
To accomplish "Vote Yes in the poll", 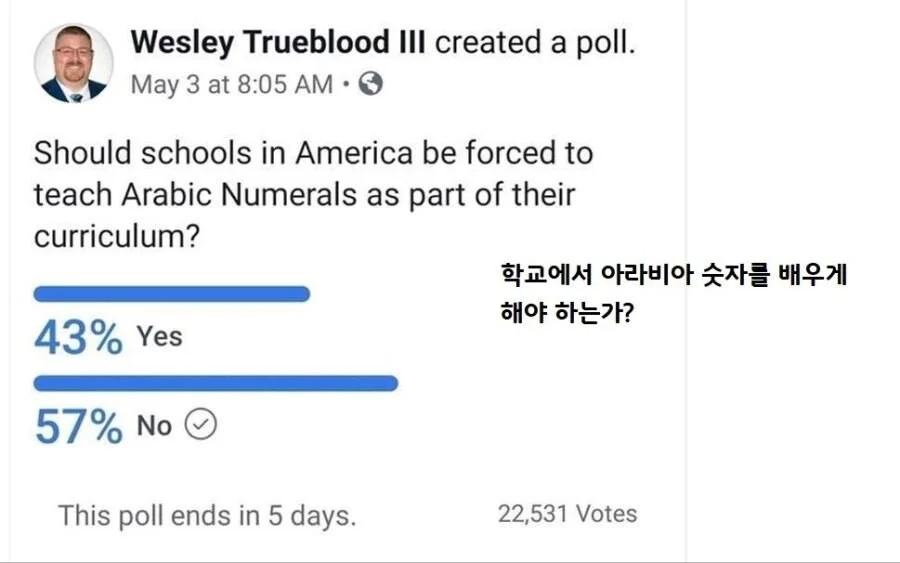I will point(160,337).
